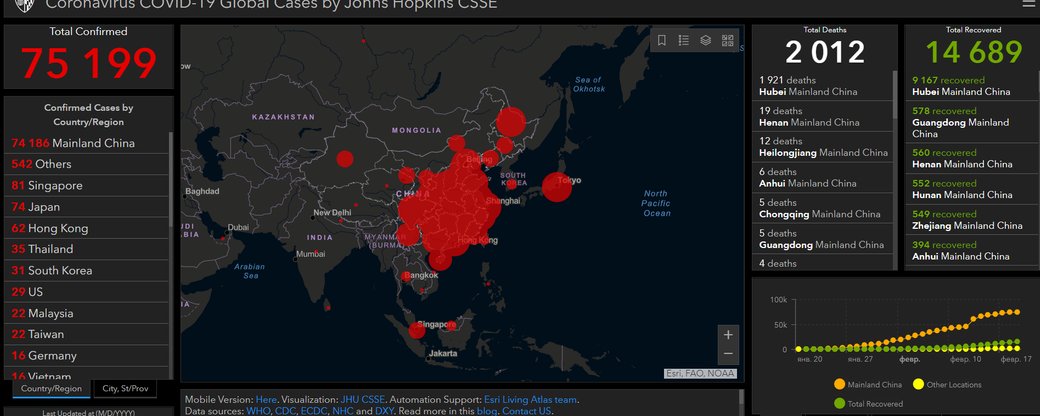Click the Hunan 552 recovered entry
The image size is (1040, 416).
coord(971,189)
